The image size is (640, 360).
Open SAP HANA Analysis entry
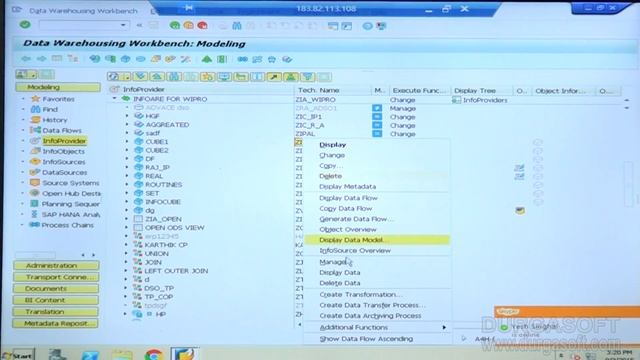[71, 215]
